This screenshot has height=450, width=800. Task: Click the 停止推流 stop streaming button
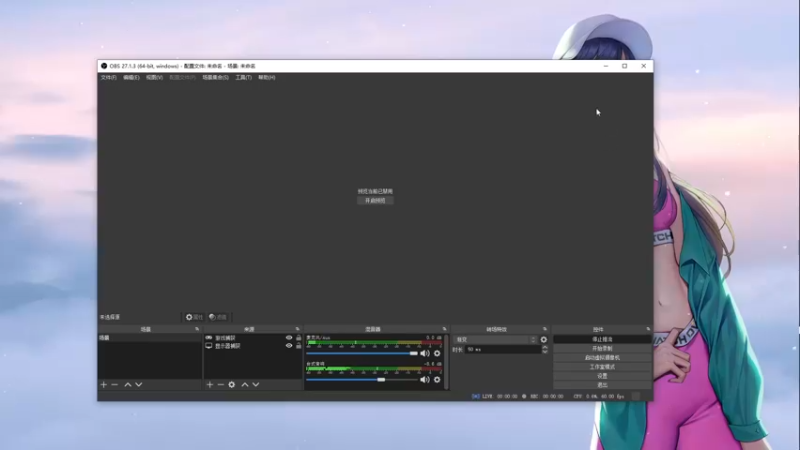603,339
